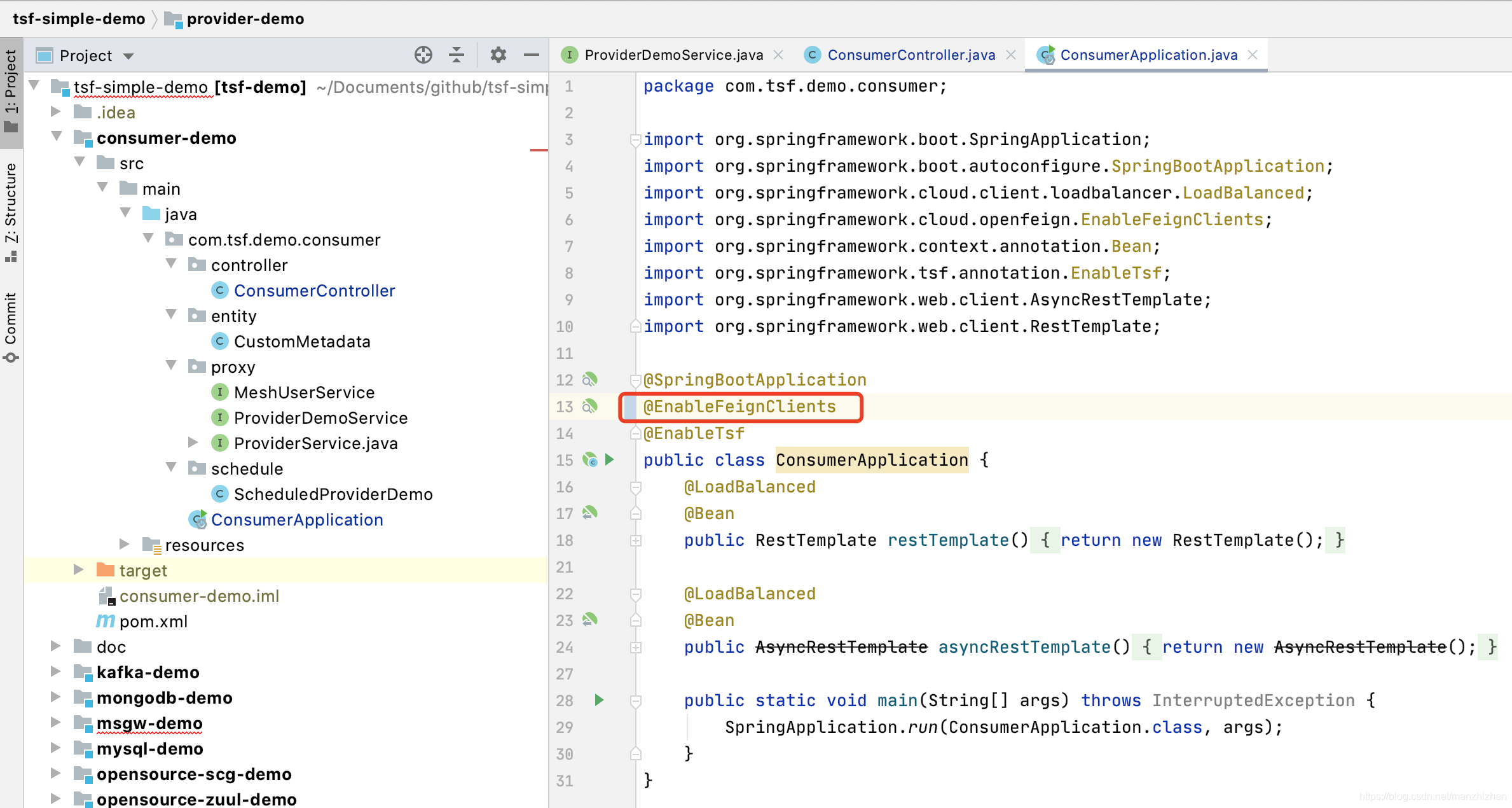Image resolution: width=1512 pixels, height=808 pixels.
Task: Toggle fold of asyncRestTemplate method at line 24
Action: (x=635, y=648)
